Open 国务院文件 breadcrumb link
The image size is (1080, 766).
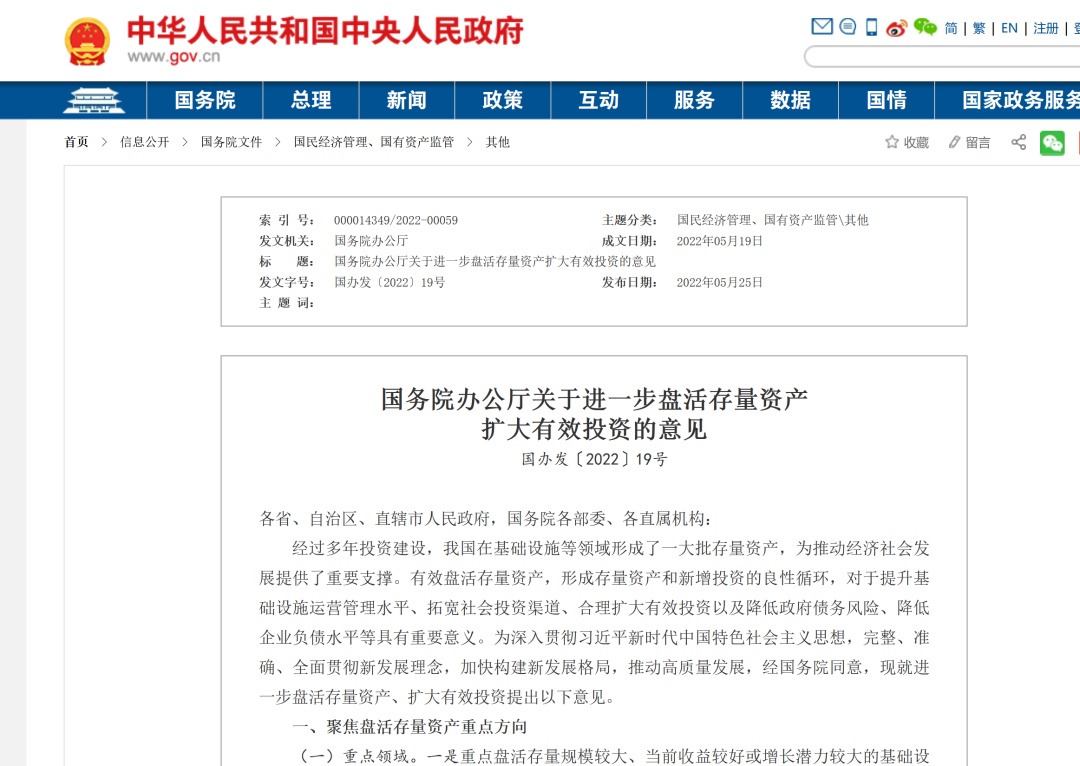pyautogui.click(x=231, y=142)
